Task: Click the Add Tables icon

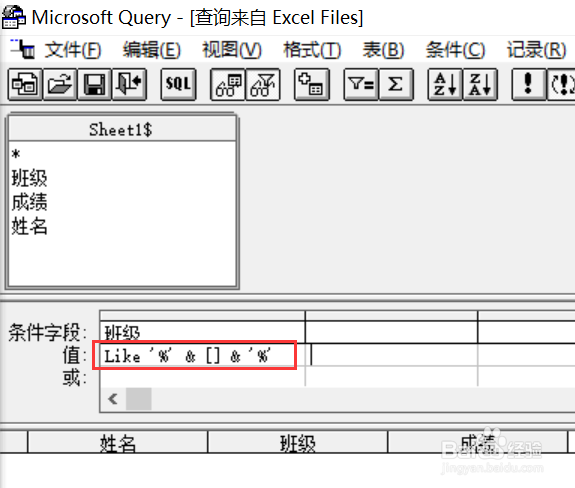Action: (312, 84)
